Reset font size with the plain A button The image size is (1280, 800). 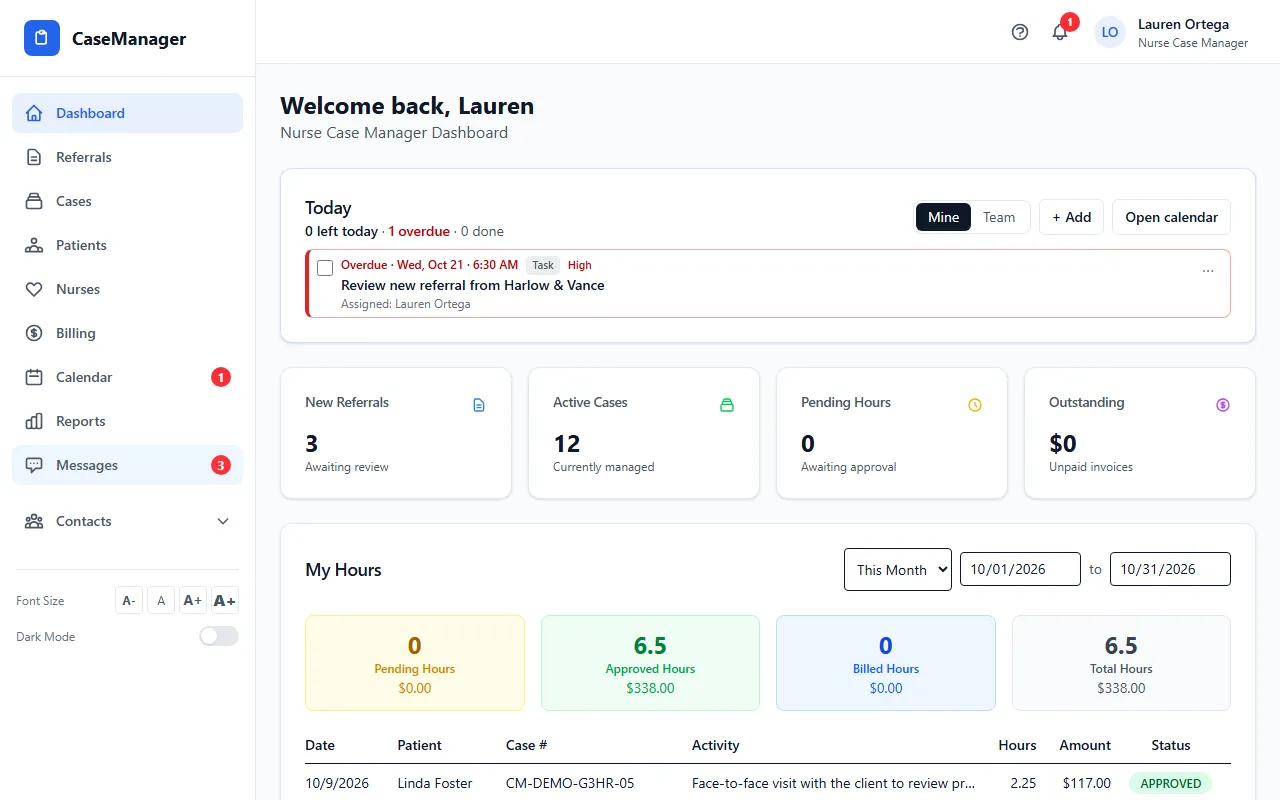(161, 600)
